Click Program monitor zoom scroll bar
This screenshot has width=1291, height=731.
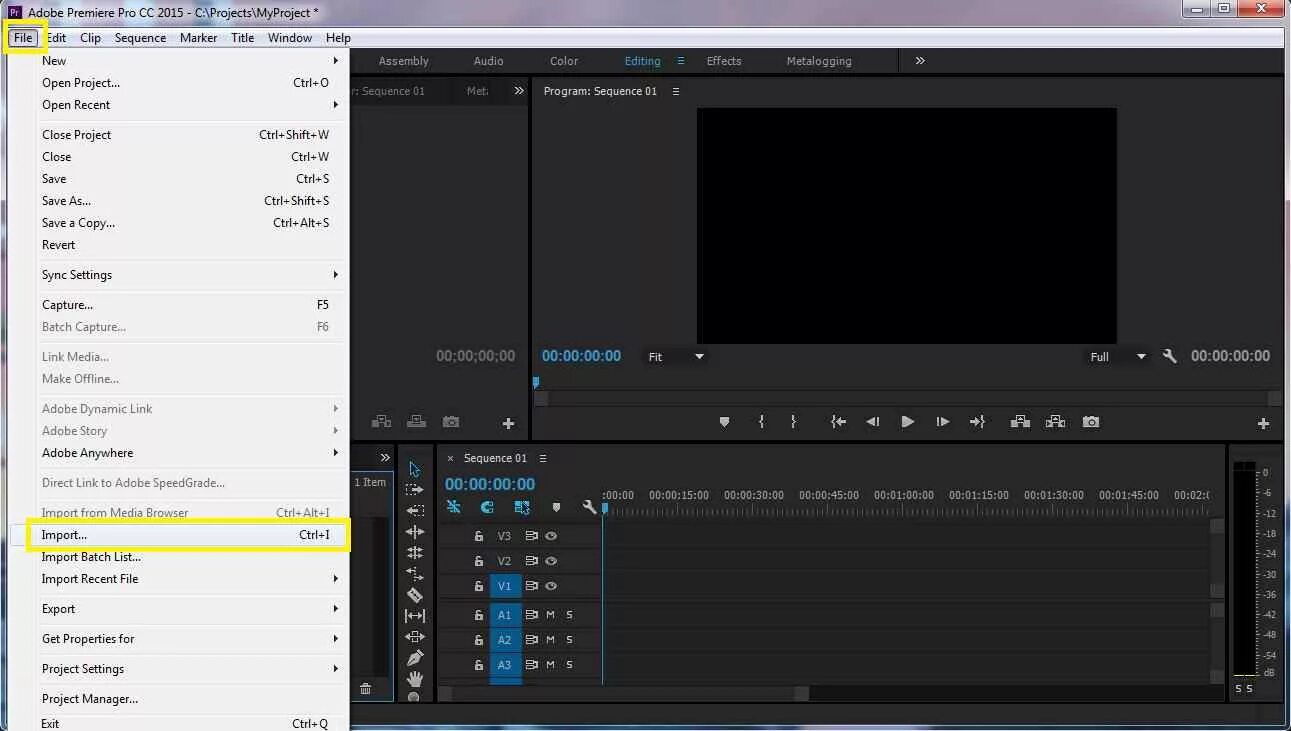tap(907, 398)
